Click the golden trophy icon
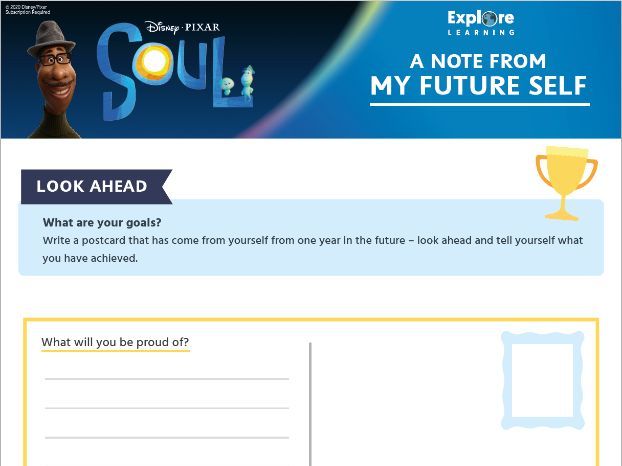The width and height of the screenshot is (622, 466). (566, 183)
